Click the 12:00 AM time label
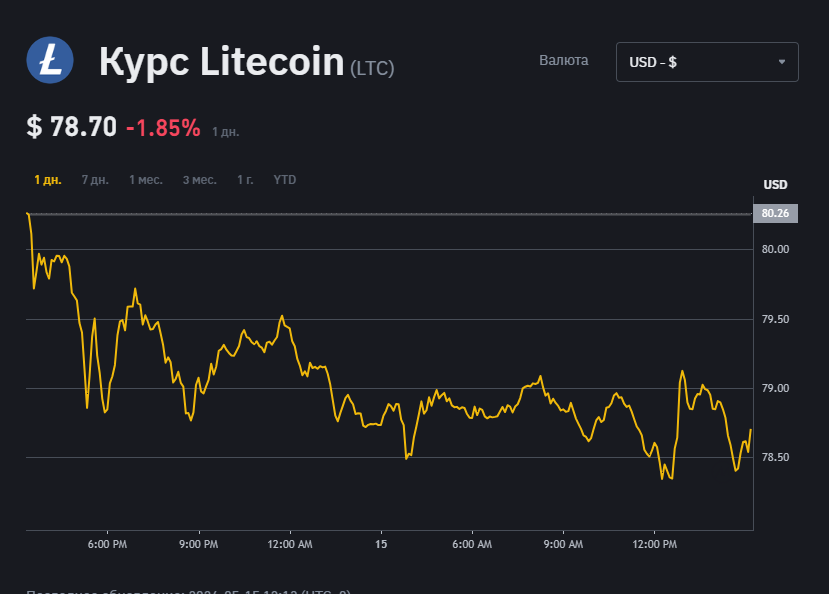Screen dimensions: 829x594 pos(290,544)
